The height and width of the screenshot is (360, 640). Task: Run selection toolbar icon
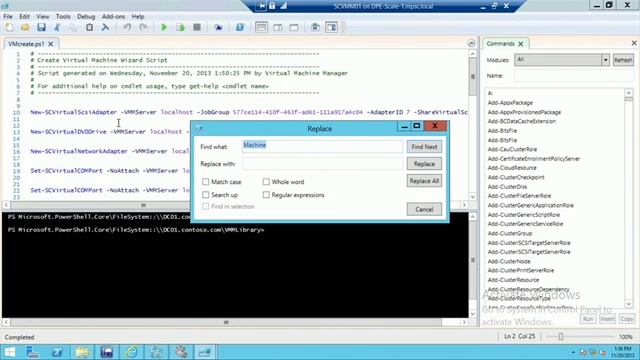[180, 27]
